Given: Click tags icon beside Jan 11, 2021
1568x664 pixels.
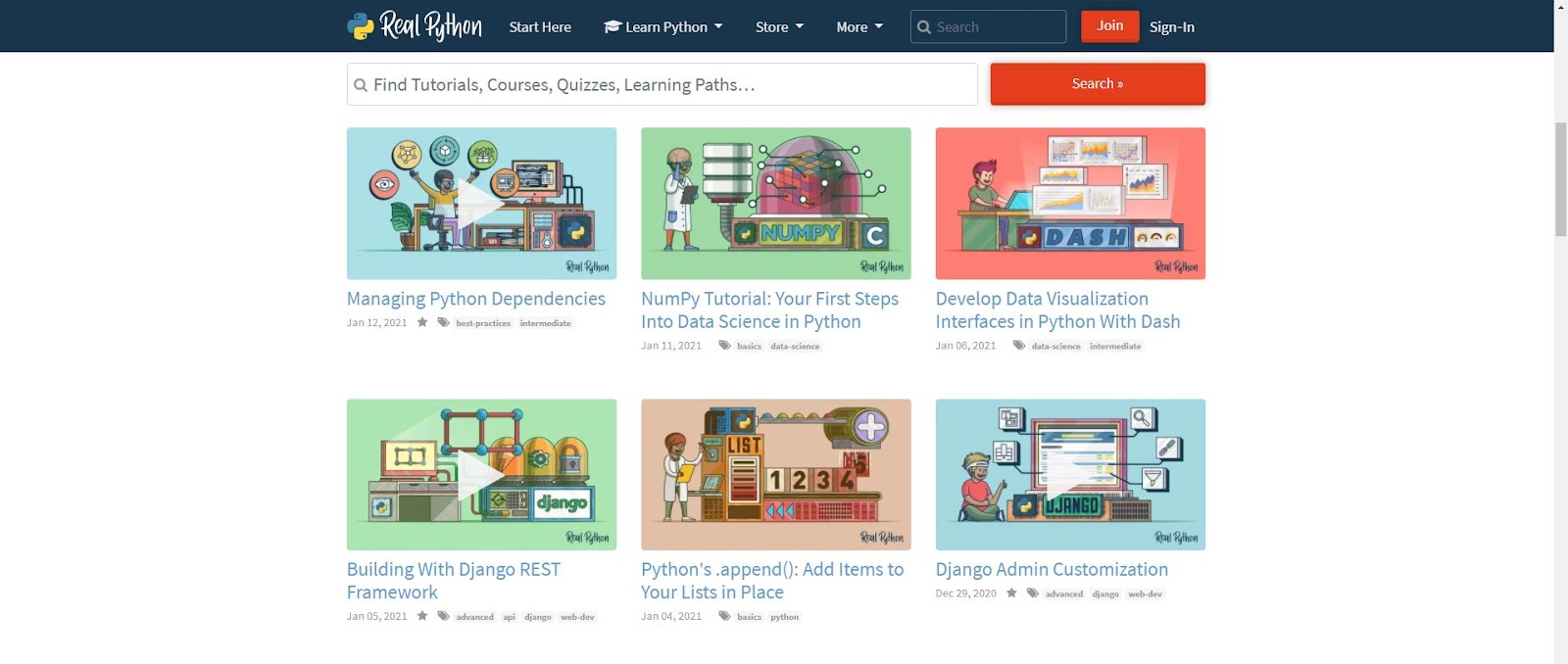Looking at the screenshot, I should click(724, 345).
